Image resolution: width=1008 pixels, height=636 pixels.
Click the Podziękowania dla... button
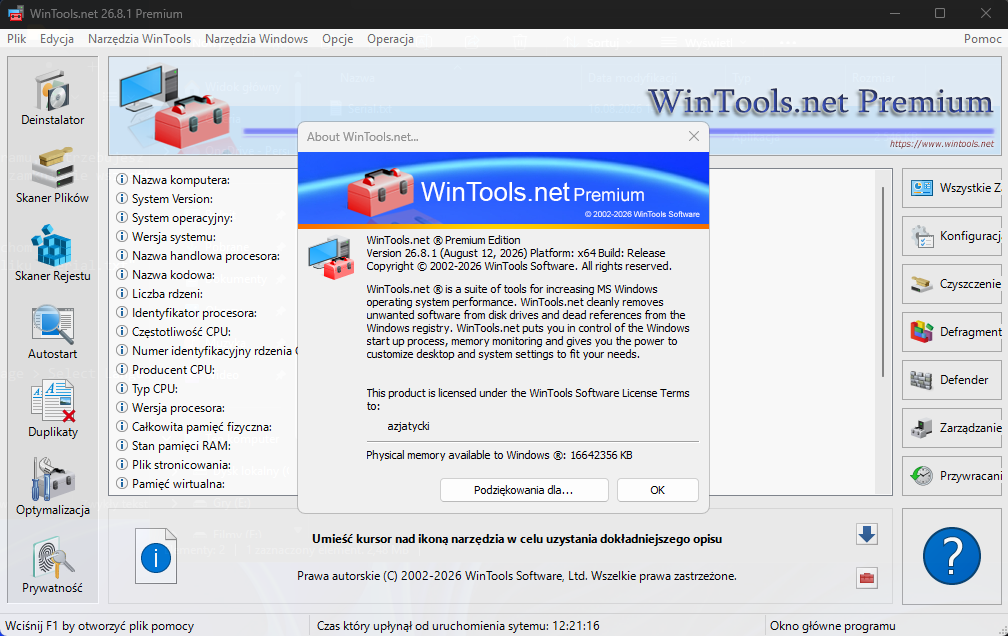tap(524, 490)
